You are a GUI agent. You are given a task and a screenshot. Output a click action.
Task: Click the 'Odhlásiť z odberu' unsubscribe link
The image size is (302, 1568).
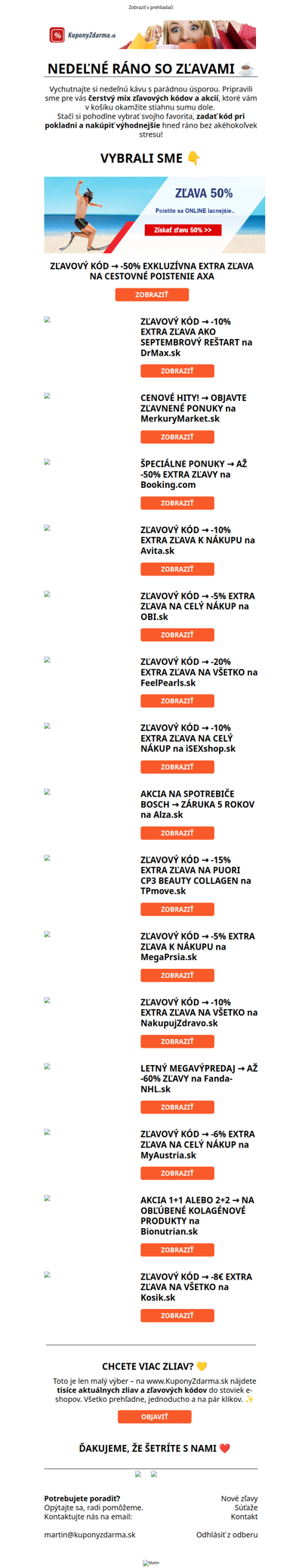tap(227, 1534)
